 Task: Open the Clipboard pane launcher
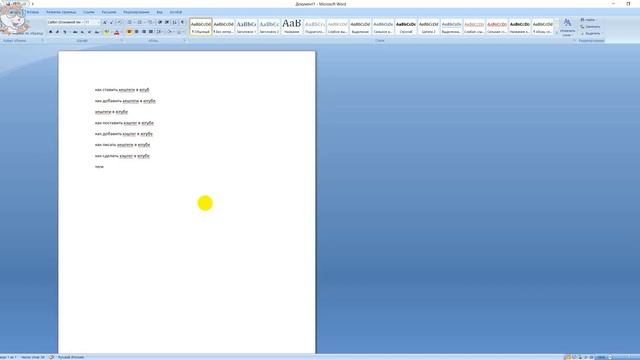coord(42,41)
